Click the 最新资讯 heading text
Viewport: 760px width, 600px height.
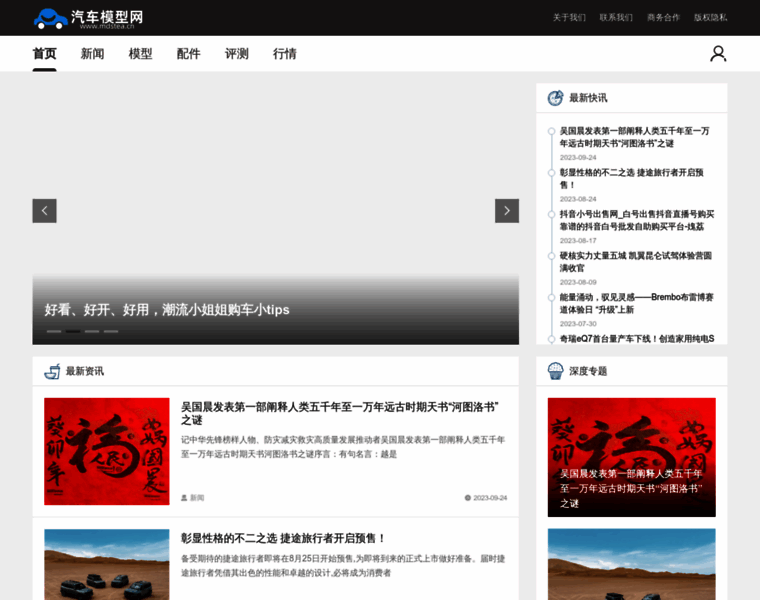click(85, 371)
